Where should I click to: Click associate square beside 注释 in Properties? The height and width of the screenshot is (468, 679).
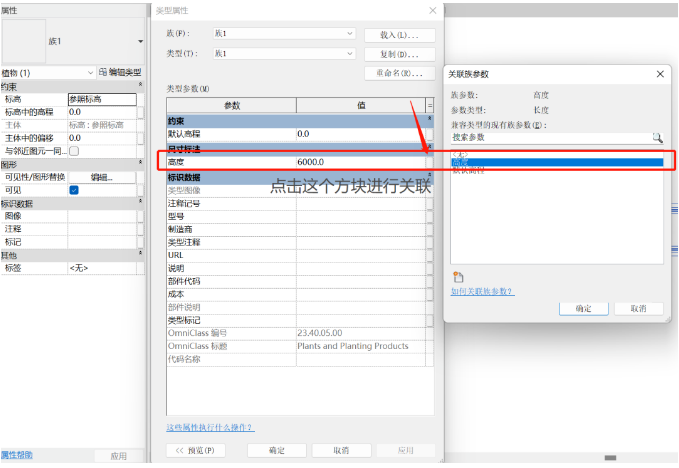click(x=140, y=229)
